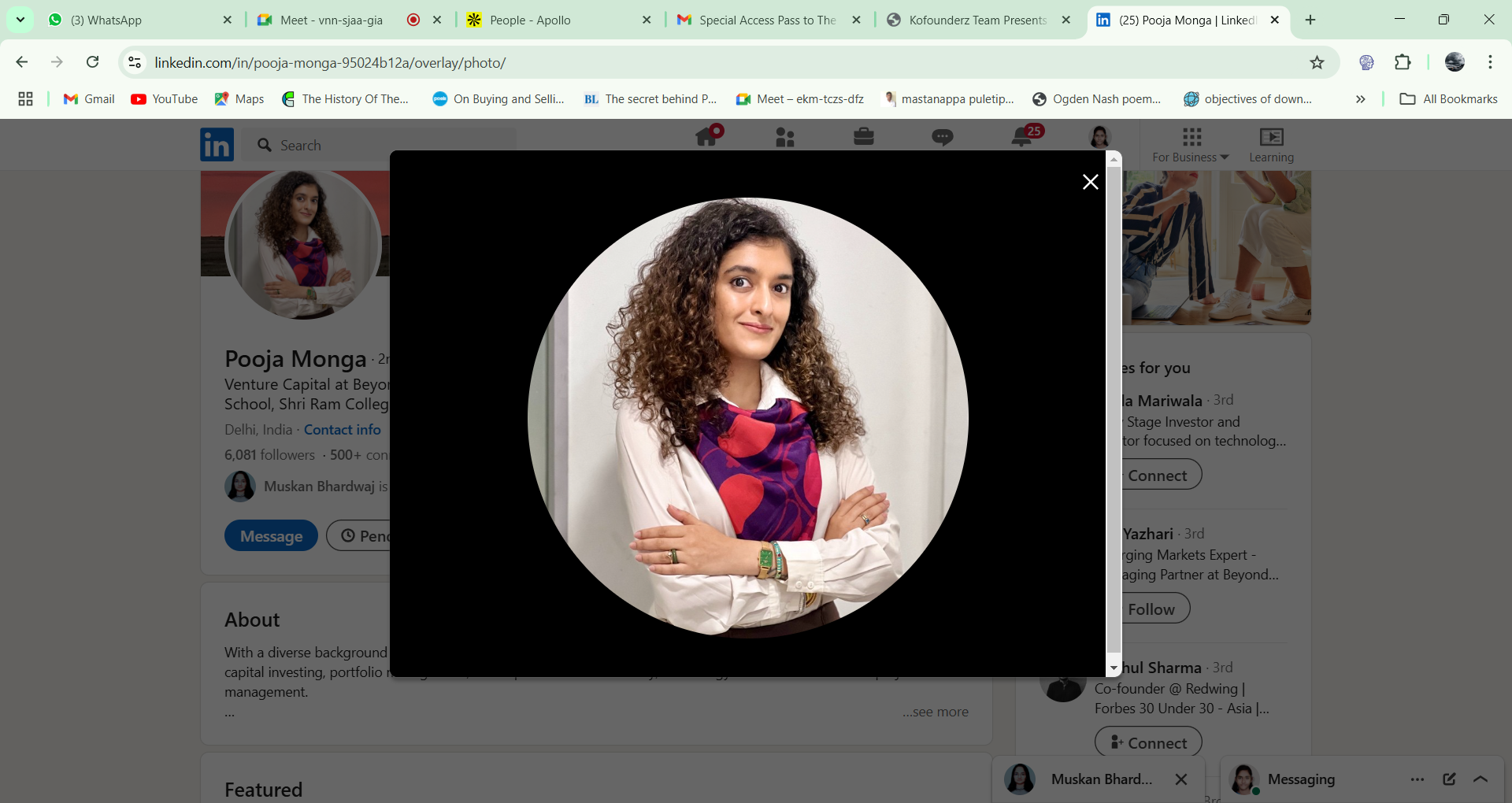
Task: Compose a new message icon
Action: click(x=1449, y=779)
